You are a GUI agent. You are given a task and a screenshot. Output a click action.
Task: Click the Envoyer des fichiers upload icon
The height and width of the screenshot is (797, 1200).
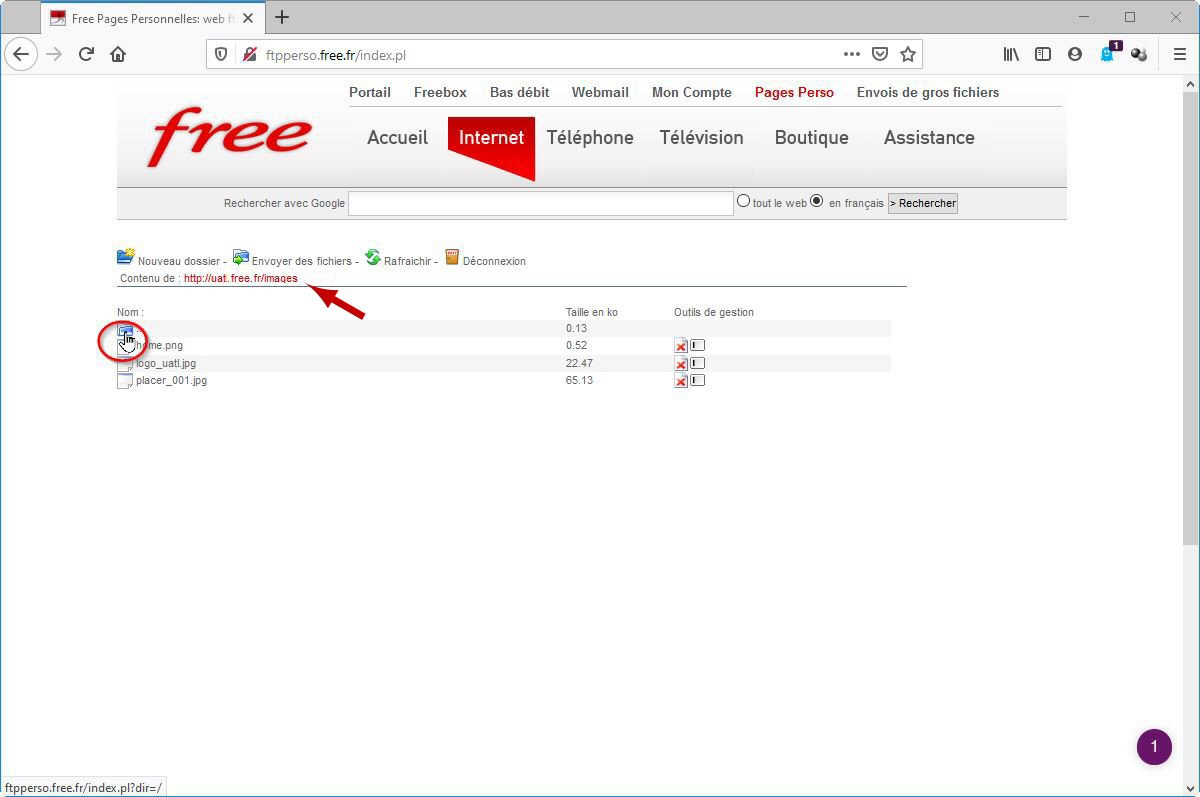click(240, 258)
